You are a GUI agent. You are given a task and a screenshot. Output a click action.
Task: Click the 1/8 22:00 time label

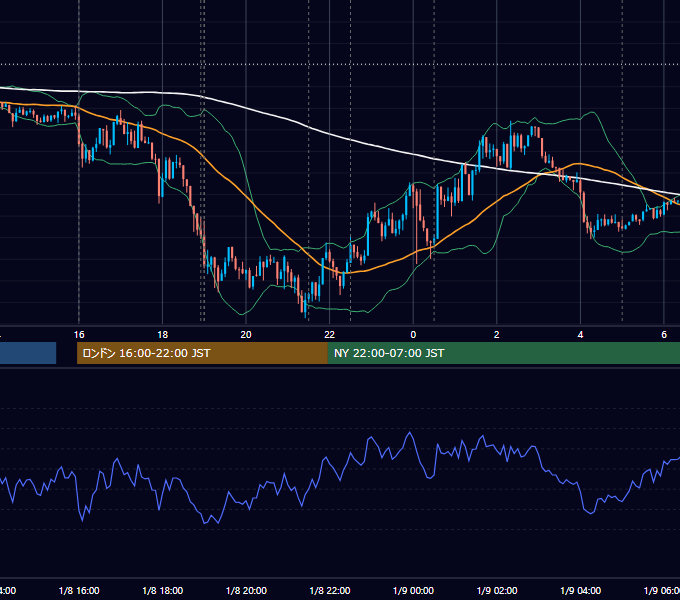click(330, 590)
